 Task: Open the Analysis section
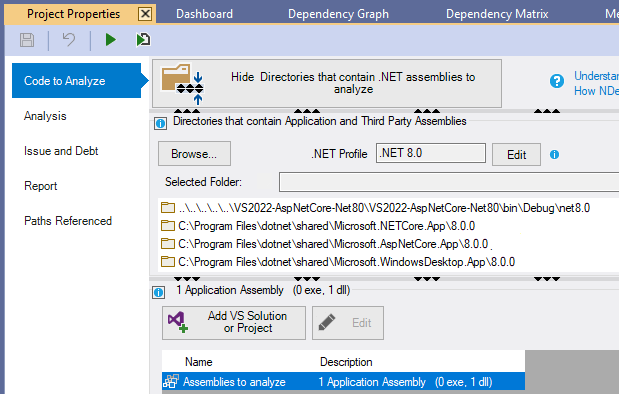(x=45, y=116)
